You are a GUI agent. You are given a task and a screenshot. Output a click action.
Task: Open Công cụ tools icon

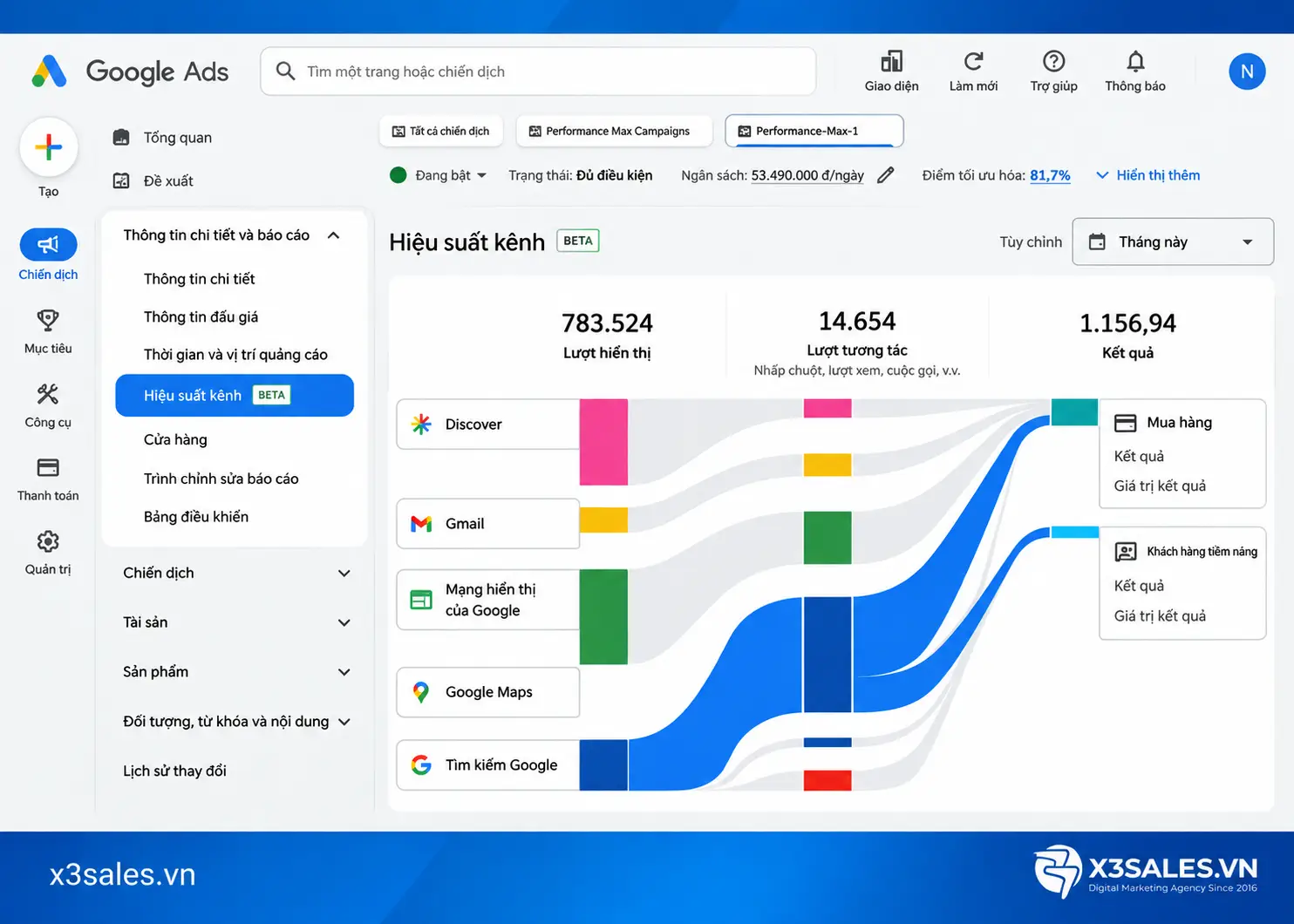click(x=48, y=394)
